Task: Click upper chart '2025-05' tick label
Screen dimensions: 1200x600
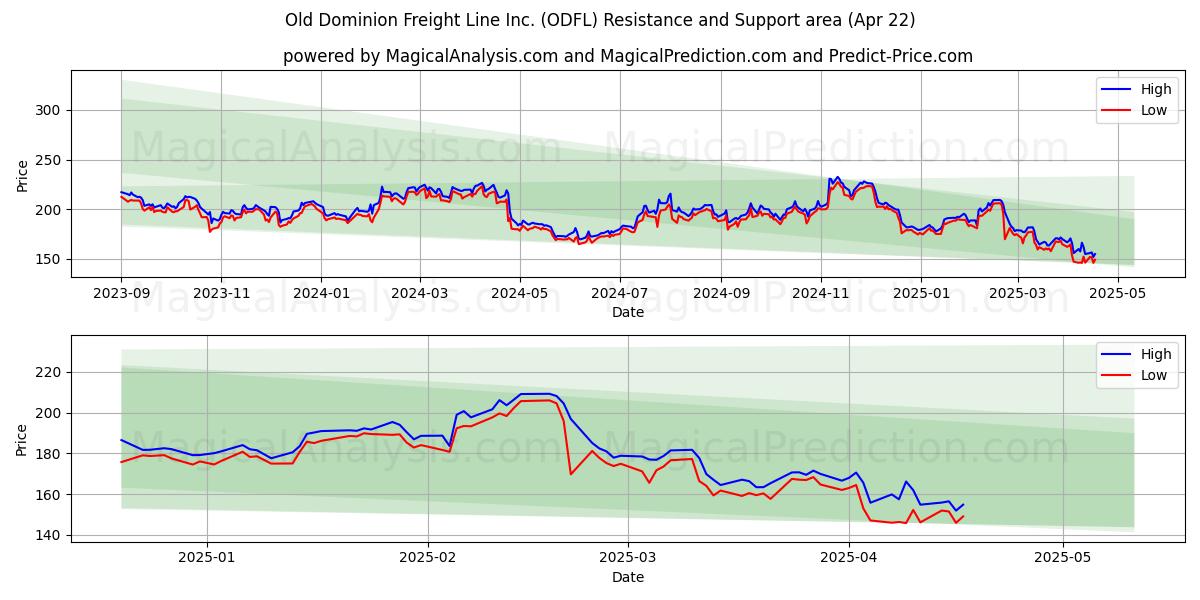Action: click(1118, 294)
